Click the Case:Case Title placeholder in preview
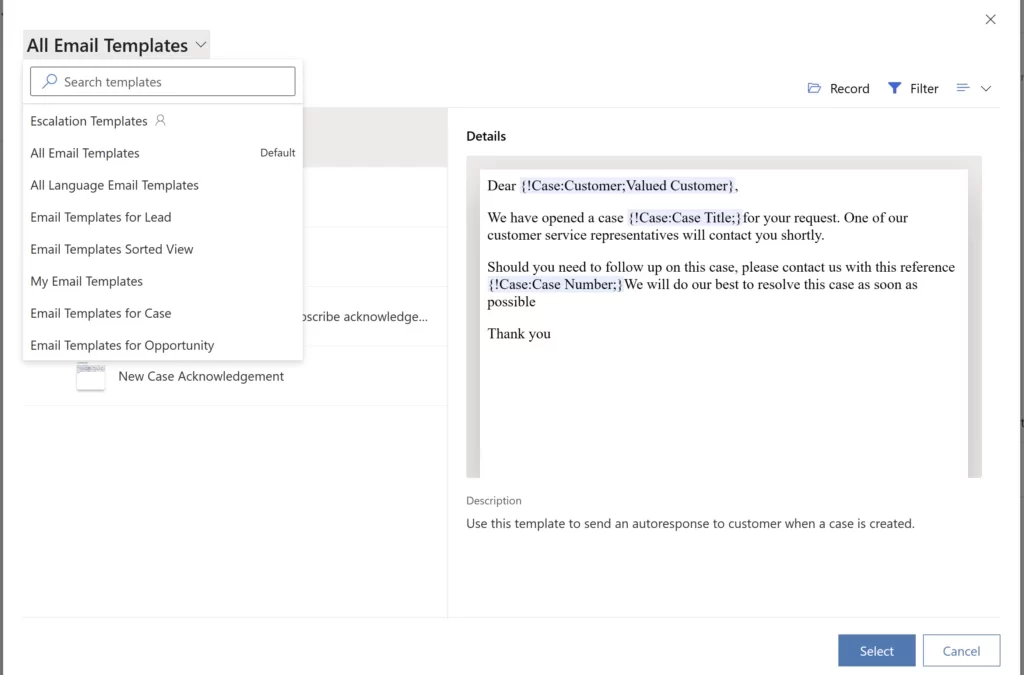The height and width of the screenshot is (675, 1024). [x=684, y=217]
